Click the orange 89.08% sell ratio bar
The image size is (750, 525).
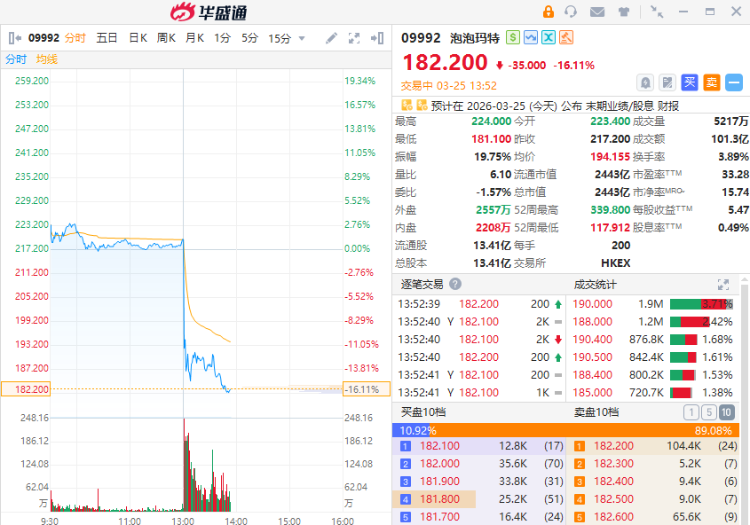[x=584, y=430]
